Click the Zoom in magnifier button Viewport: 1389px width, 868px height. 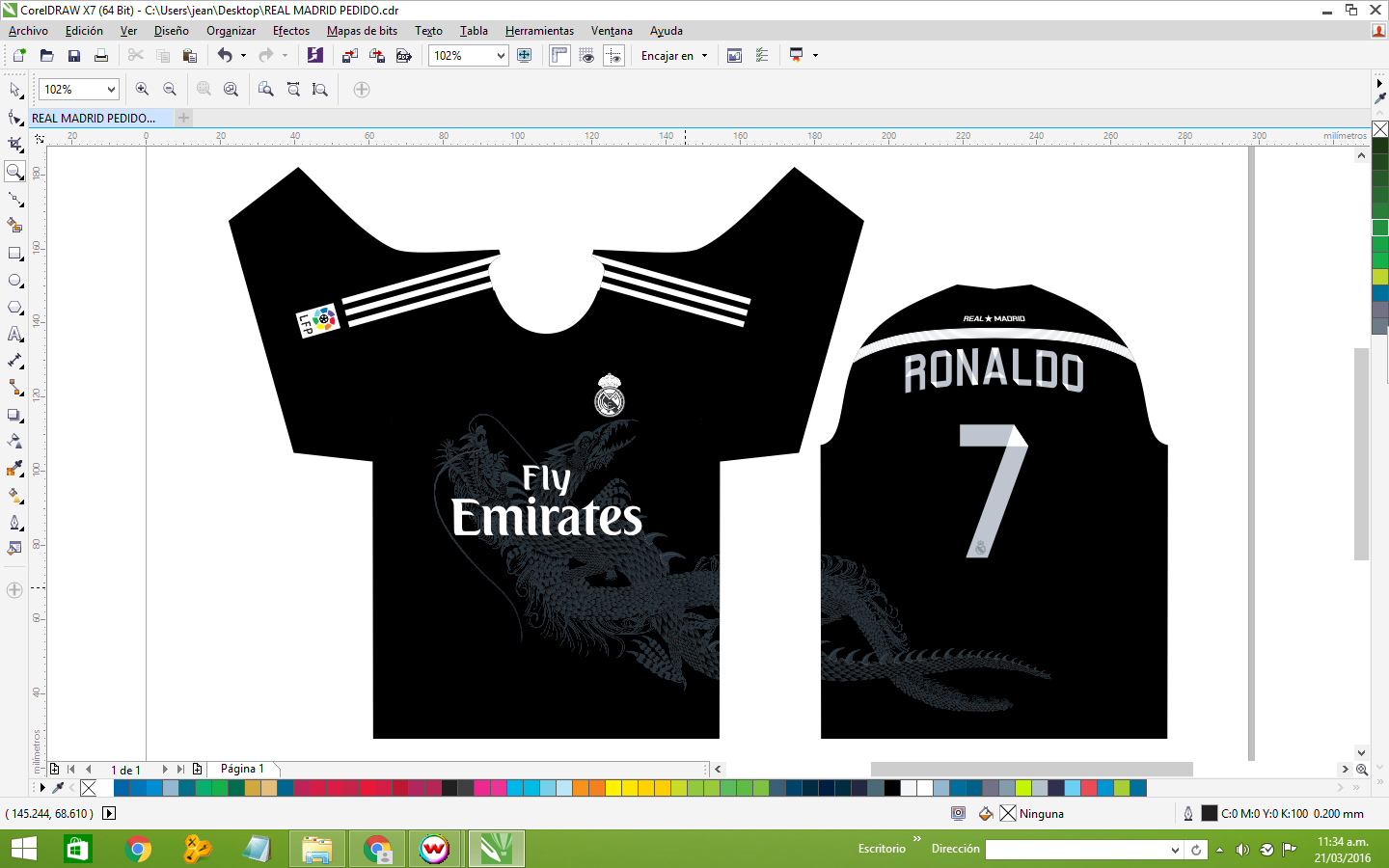point(142,90)
